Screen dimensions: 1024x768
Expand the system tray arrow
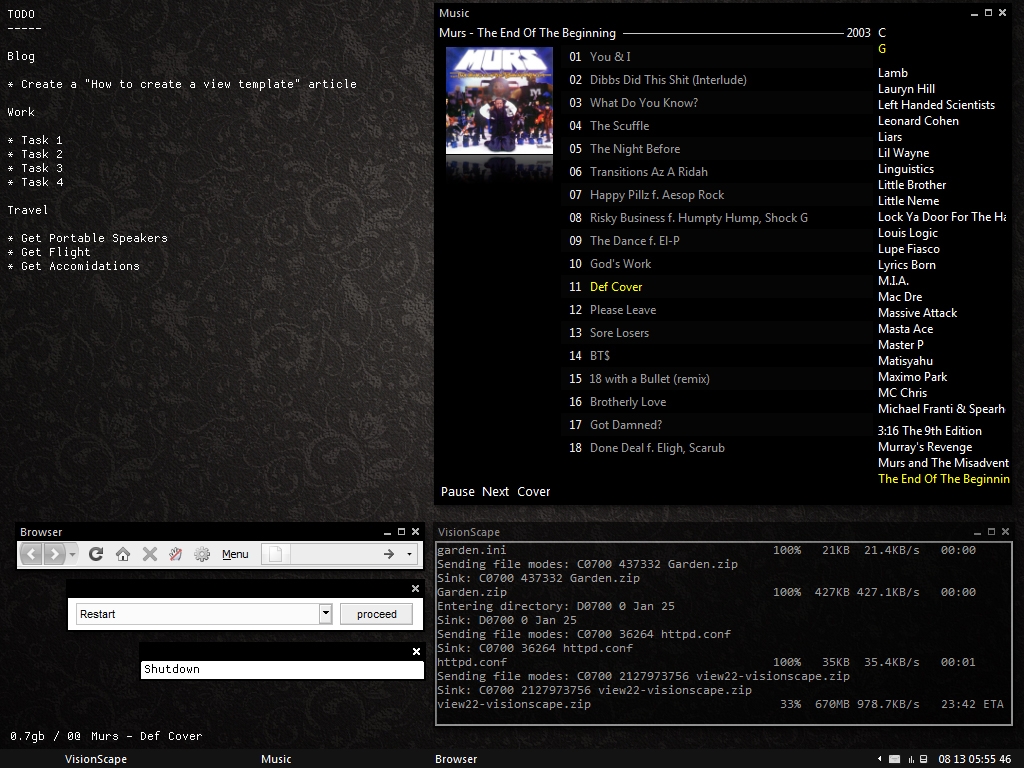coord(879,759)
